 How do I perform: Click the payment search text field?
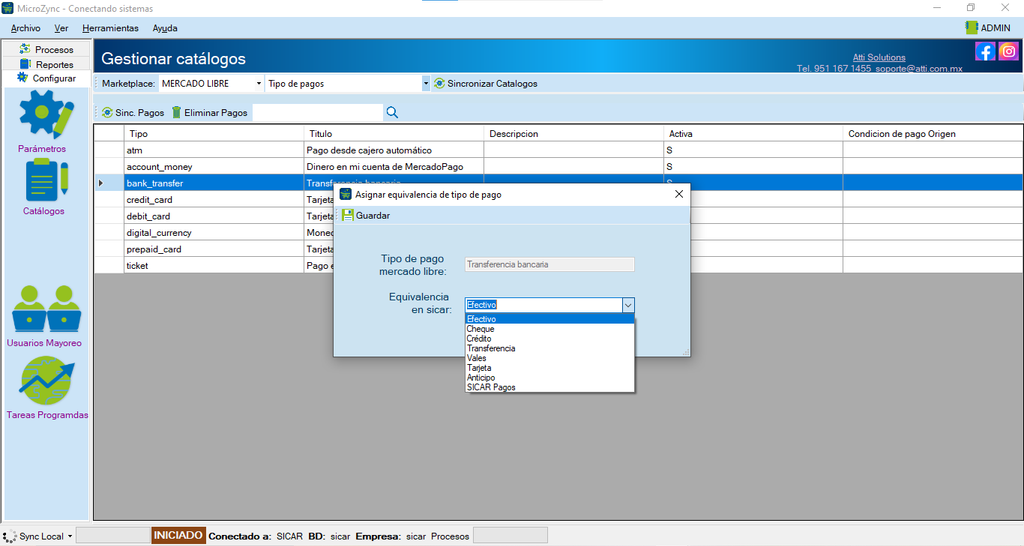click(317, 112)
